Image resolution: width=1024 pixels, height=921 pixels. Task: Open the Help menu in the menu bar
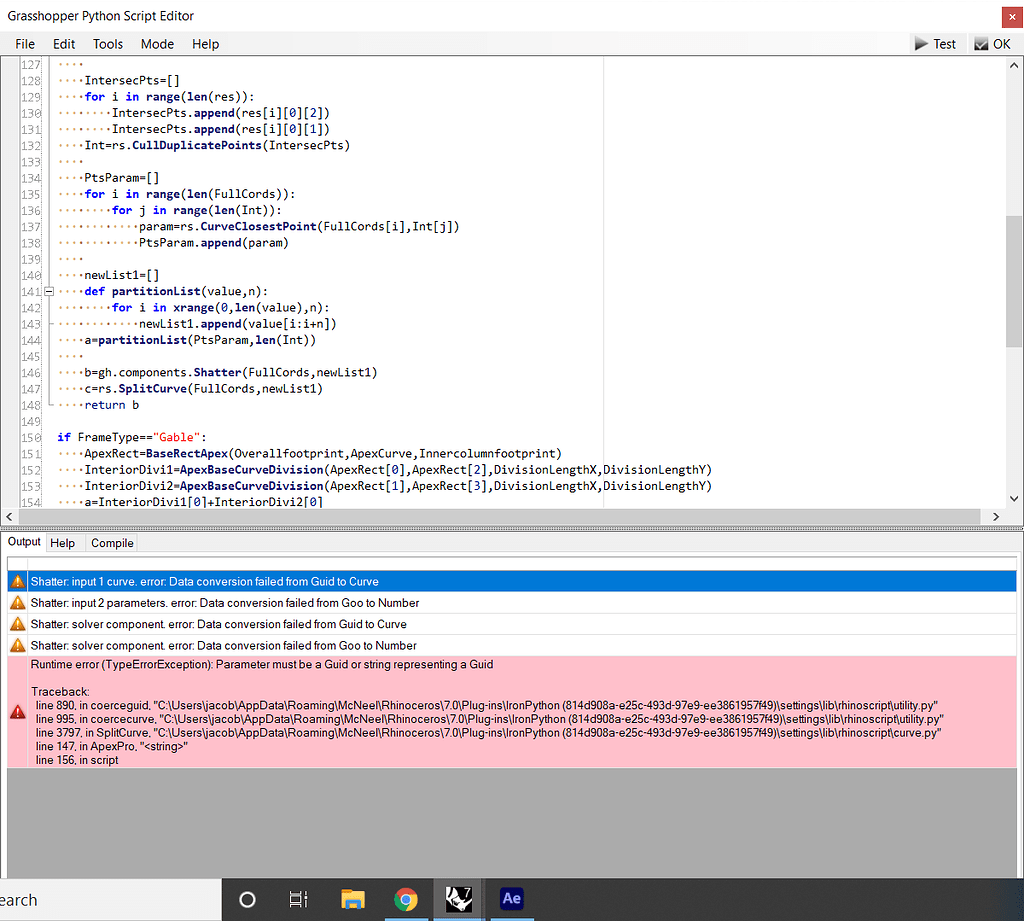click(x=206, y=44)
